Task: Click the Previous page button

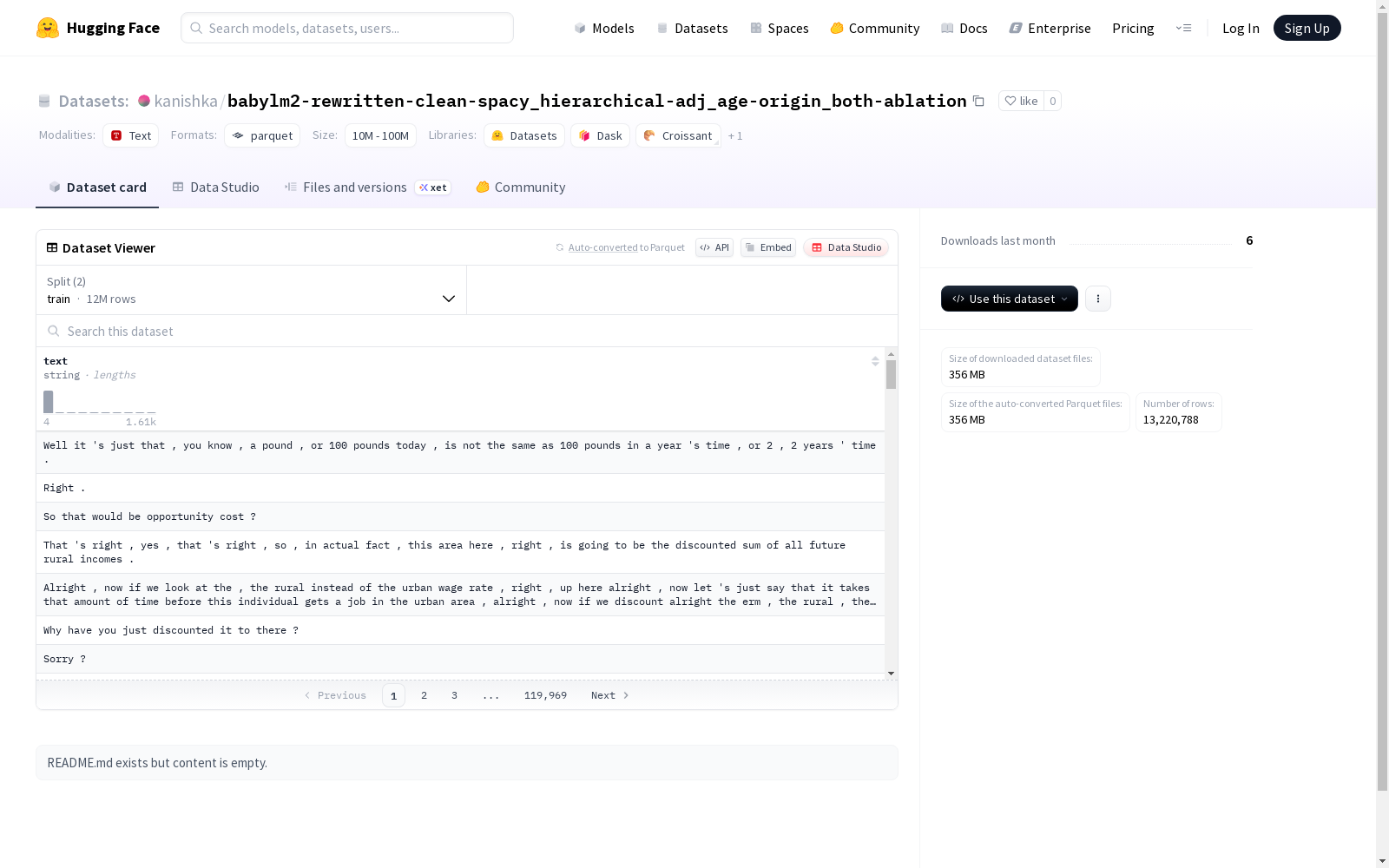Action: (x=335, y=695)
